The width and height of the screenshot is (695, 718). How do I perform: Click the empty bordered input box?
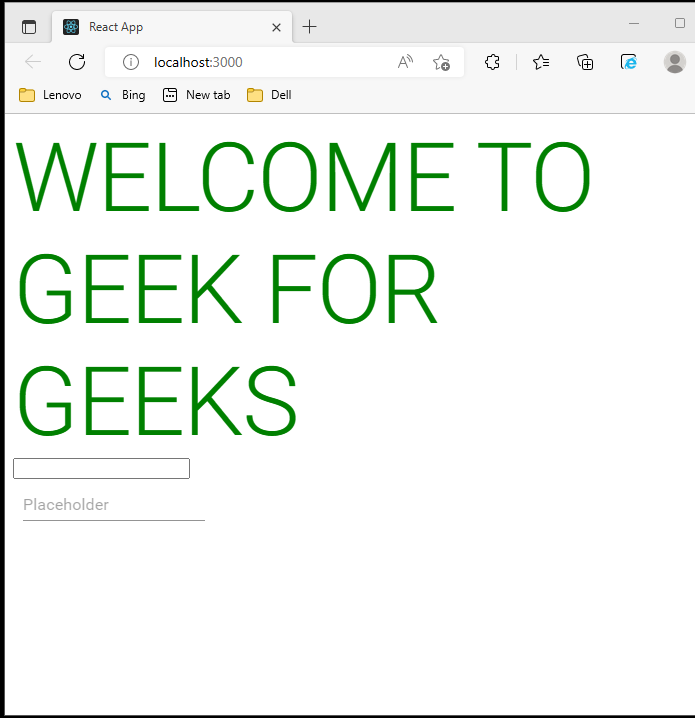click(101, 468)
